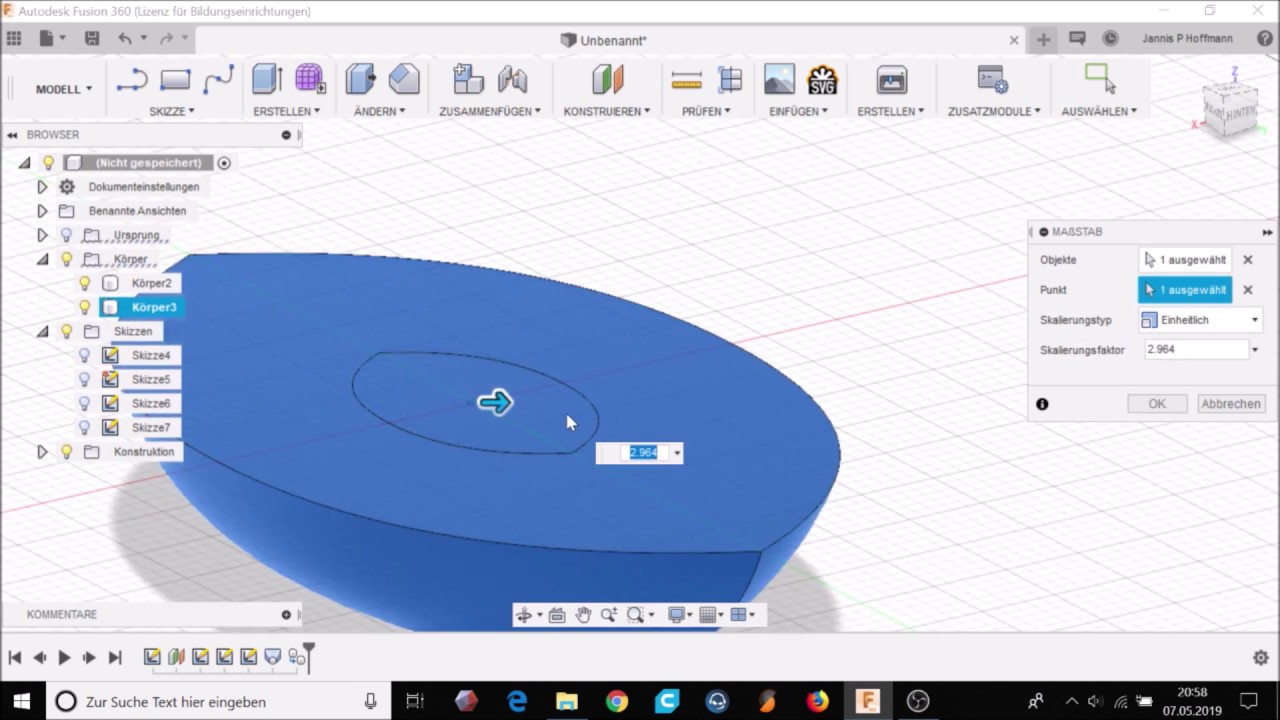Expand the Benannte Ansichten node
The height and width of the screenshot is (720, 1280).
click(x=42, y=211)
